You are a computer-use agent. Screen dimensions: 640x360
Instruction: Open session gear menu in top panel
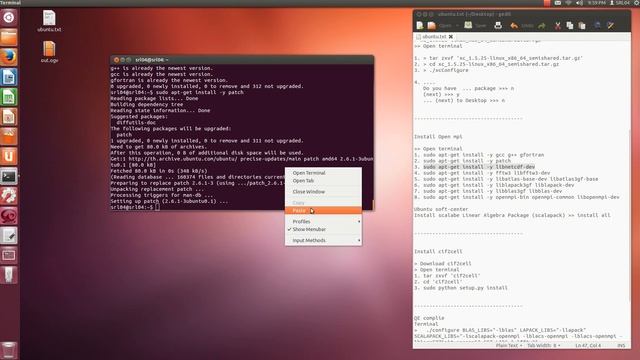[x=637, y=3]
